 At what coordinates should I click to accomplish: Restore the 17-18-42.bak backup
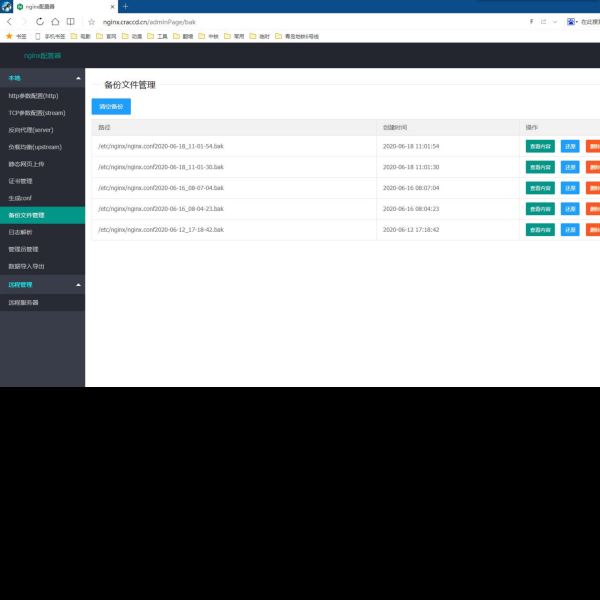[x=570, y=230]
